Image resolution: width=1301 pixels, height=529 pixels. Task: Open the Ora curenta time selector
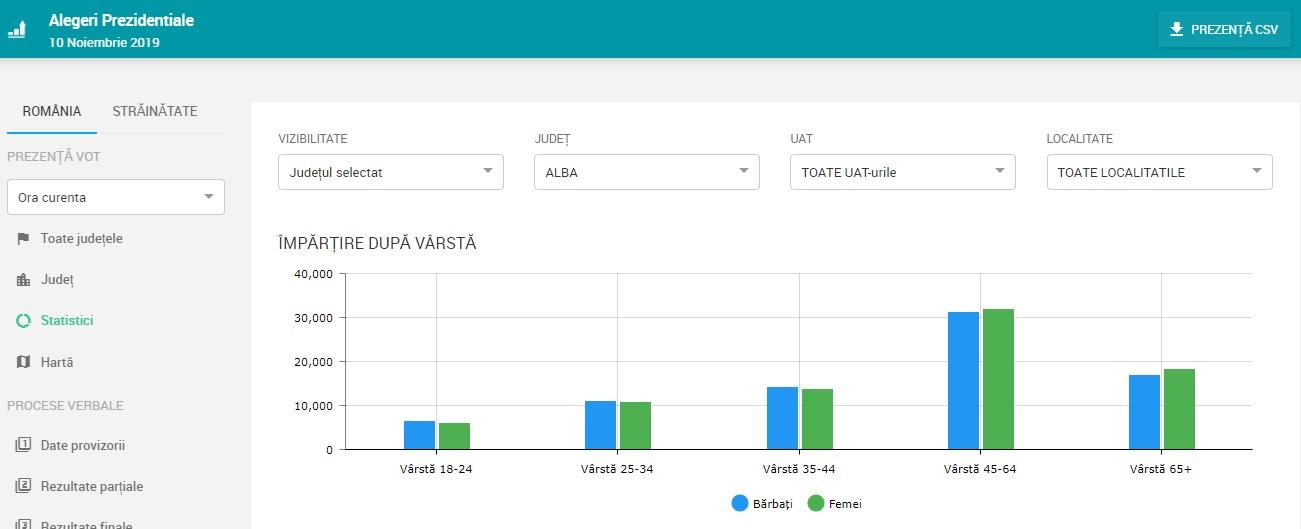click(116, 197)
